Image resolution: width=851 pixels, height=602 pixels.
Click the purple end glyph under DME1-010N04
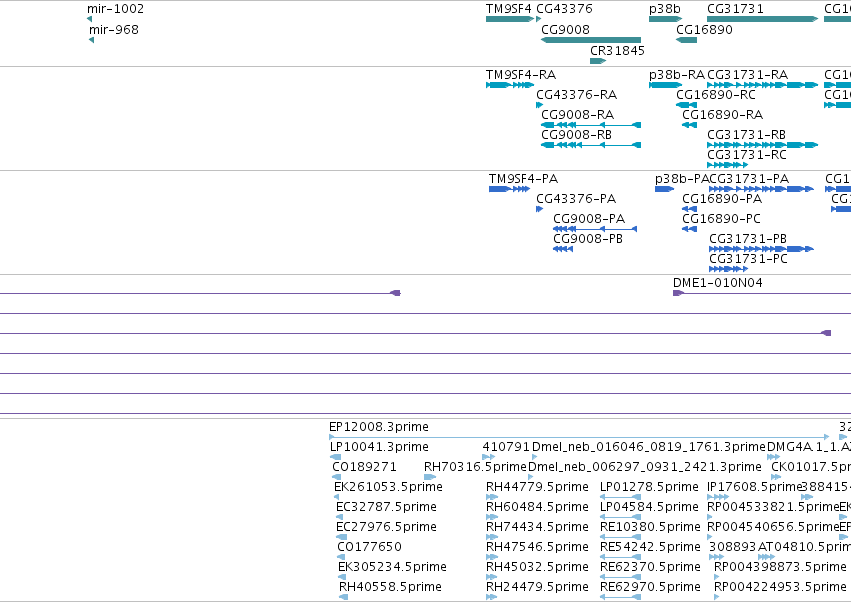678,293
